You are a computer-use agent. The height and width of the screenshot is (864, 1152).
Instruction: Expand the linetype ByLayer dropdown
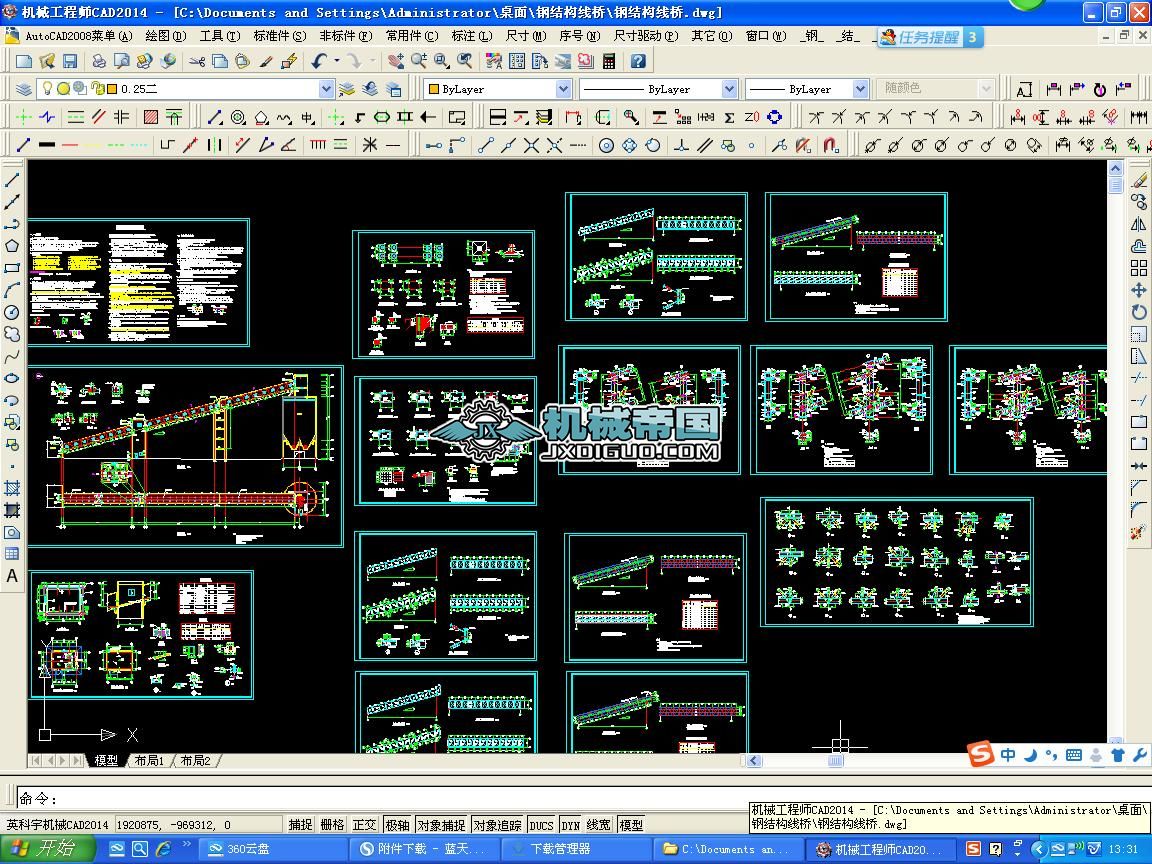pos(729,89)
